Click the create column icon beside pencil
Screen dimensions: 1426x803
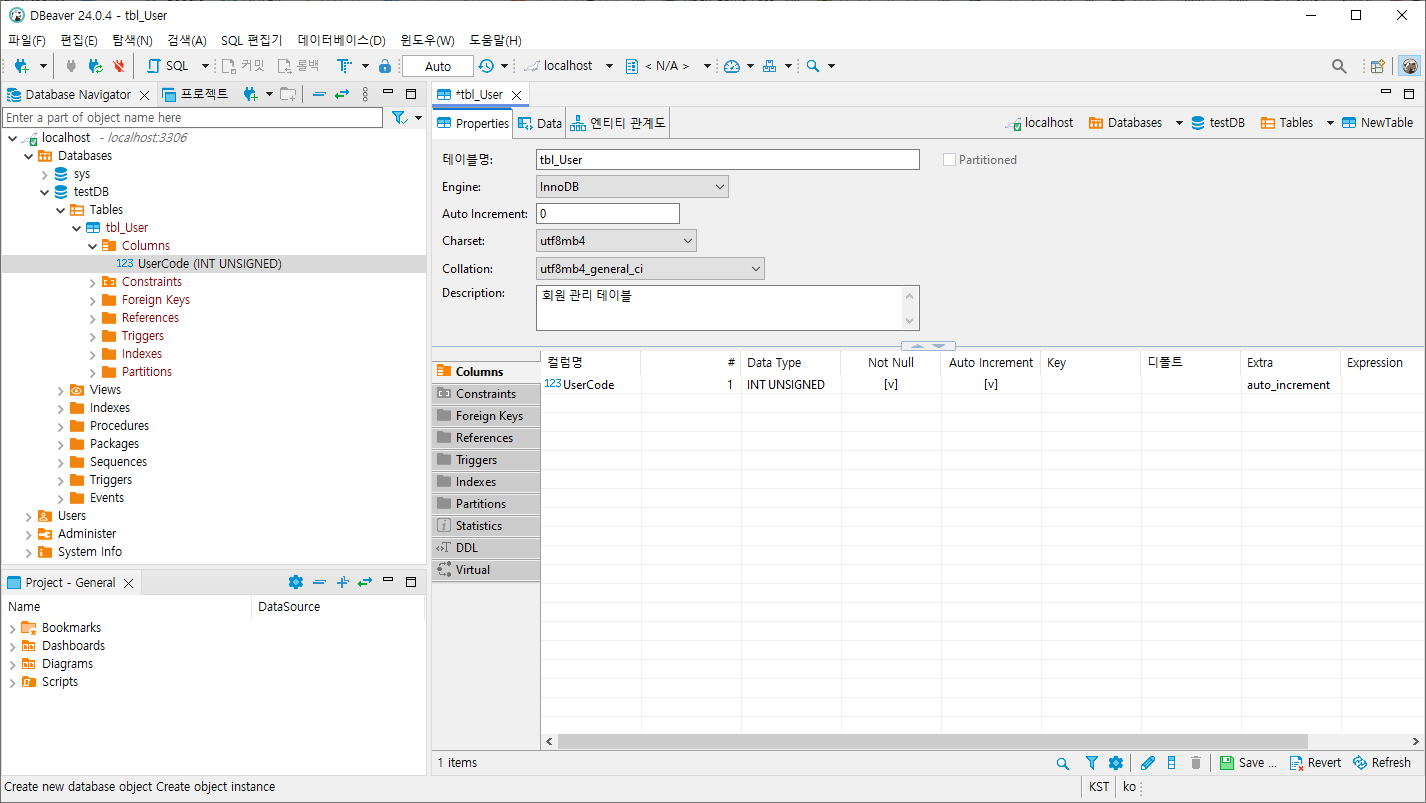coord(1172,763)
